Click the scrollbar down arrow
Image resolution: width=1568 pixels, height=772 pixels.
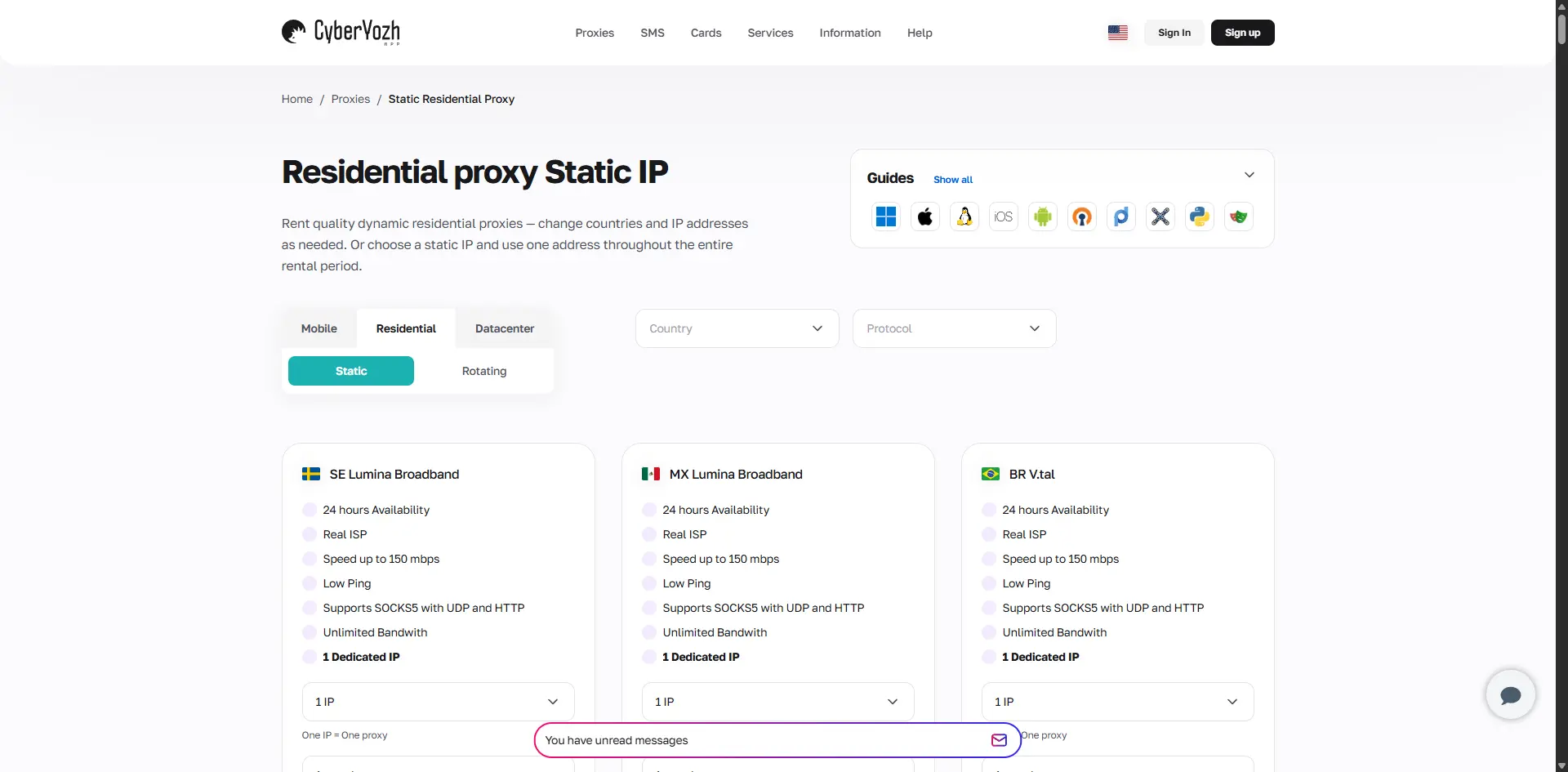[1561, 766]
